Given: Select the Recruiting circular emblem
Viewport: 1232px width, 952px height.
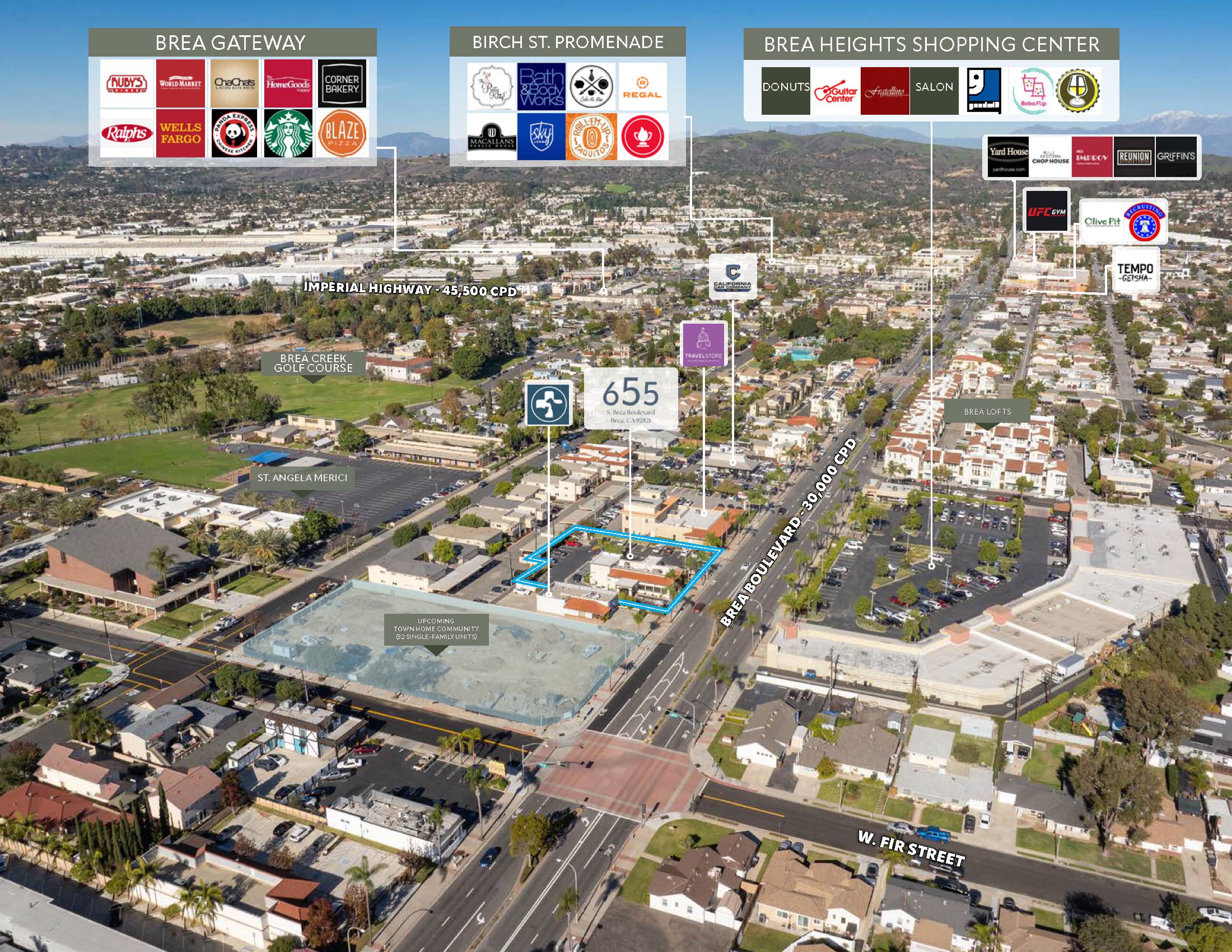Looking at the screenshot, I should (1144, 222).
